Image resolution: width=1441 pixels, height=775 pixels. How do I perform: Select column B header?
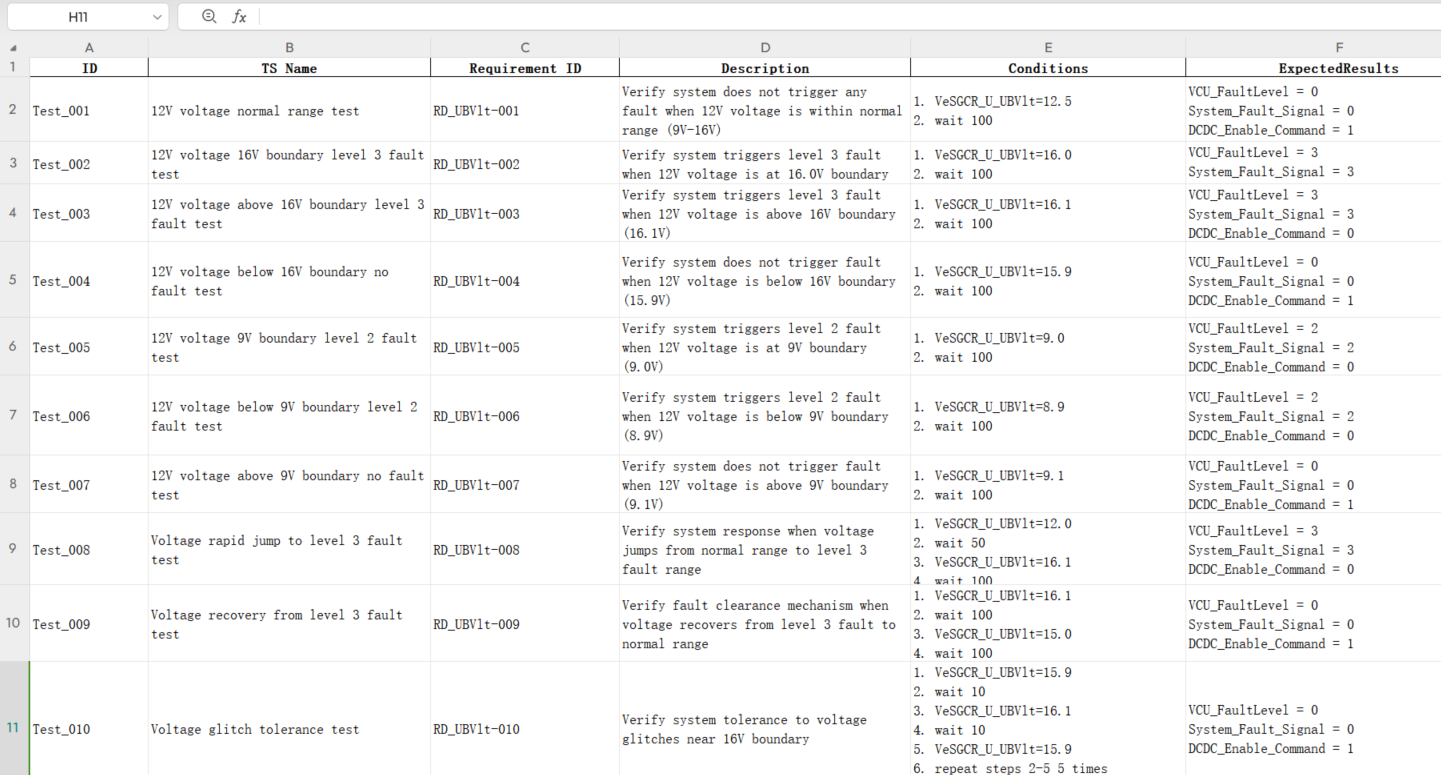289,48
